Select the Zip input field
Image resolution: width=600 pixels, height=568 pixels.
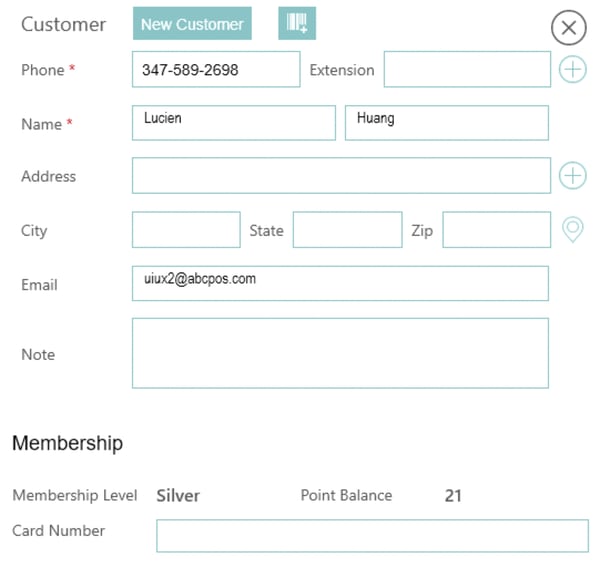(497, 230)
